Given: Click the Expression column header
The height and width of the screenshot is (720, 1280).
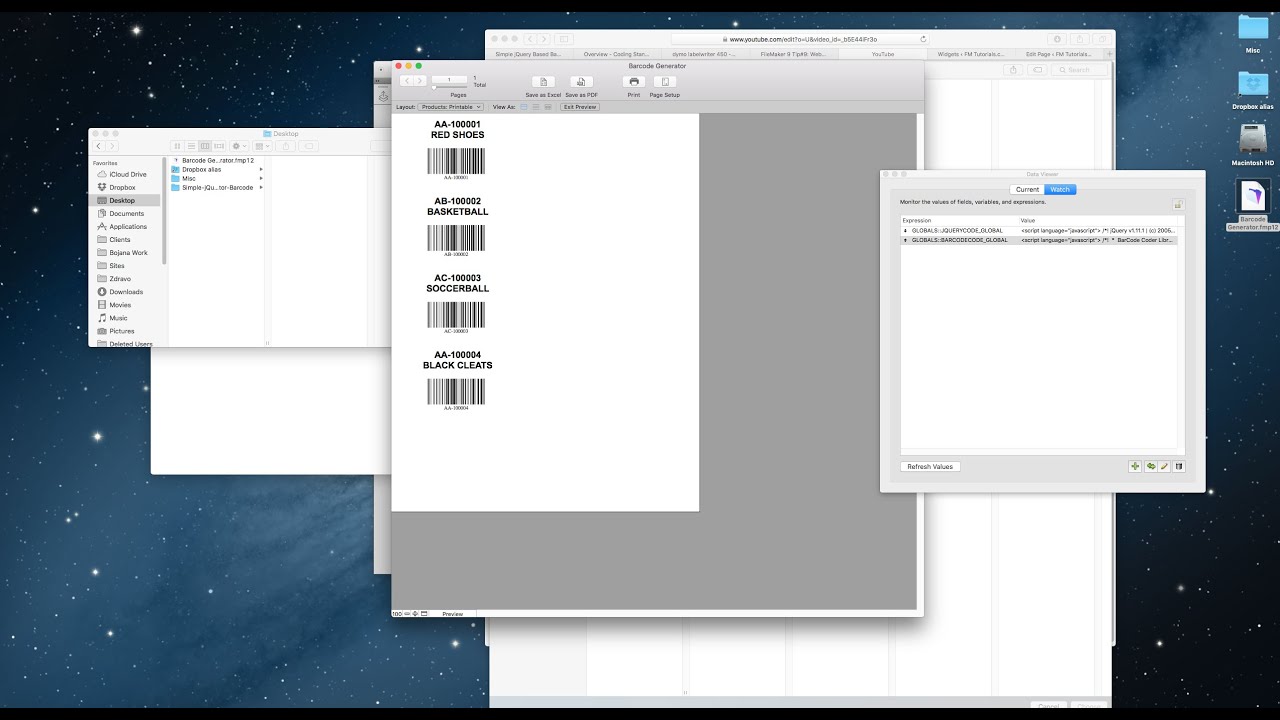Looking at the screenshot, I should (x=959, y=220).
